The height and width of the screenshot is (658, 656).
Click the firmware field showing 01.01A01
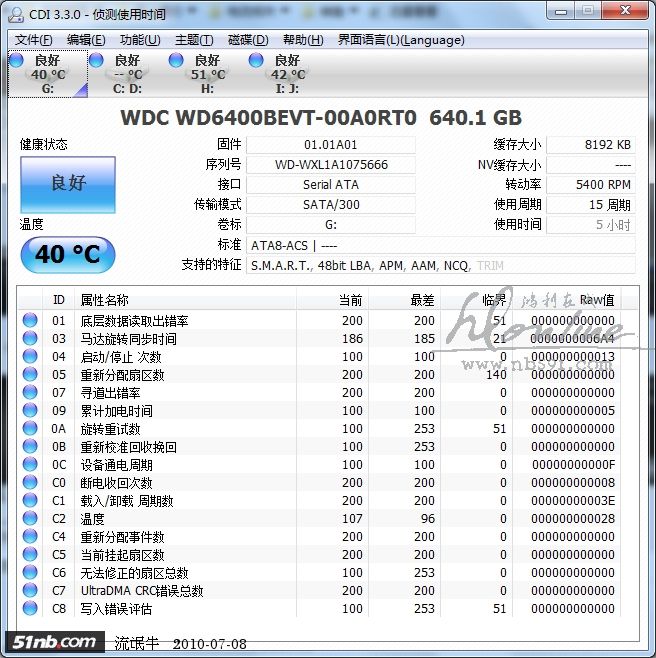pyautogui.click(x=330, y=145)
